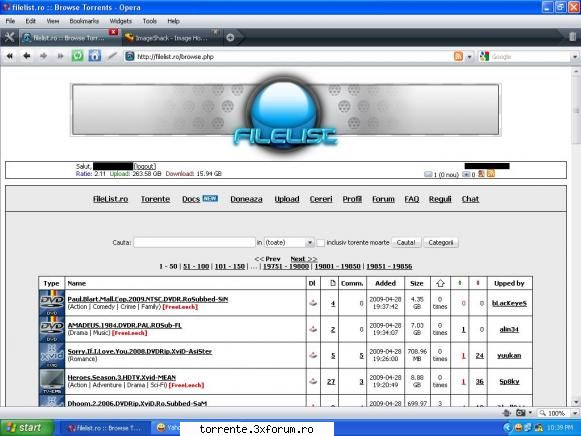
Task: Click the 'Next >>' page link
Action: point(304,259)
